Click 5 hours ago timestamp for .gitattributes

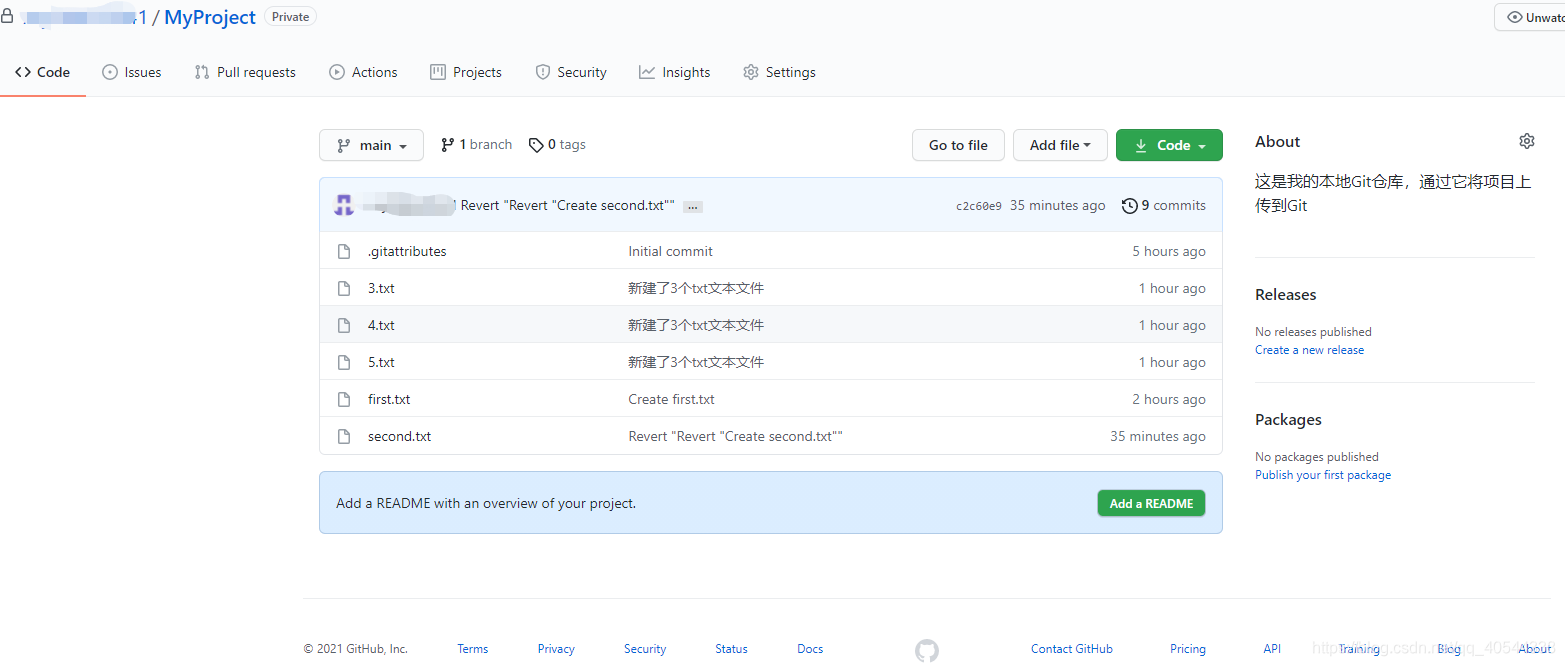1169,251
